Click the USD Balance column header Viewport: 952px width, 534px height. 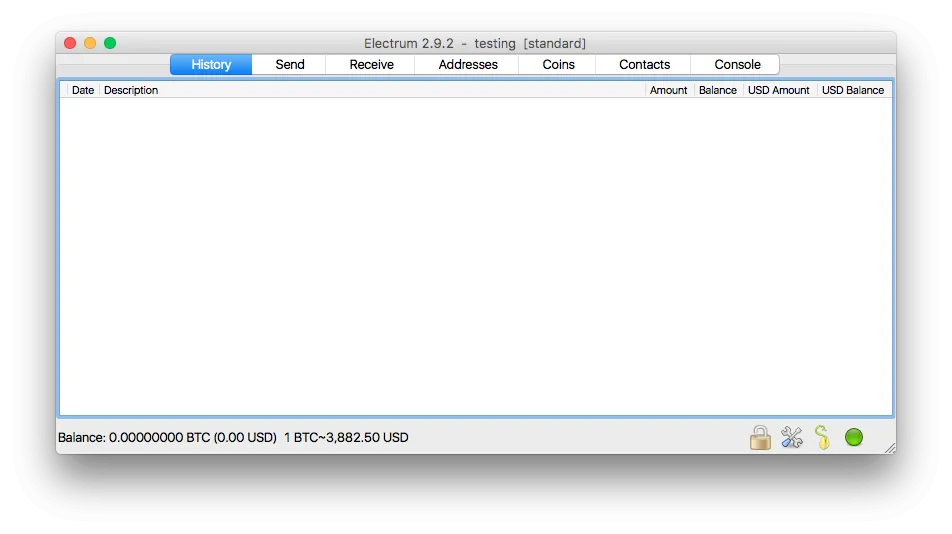click(x=853, y=90)
